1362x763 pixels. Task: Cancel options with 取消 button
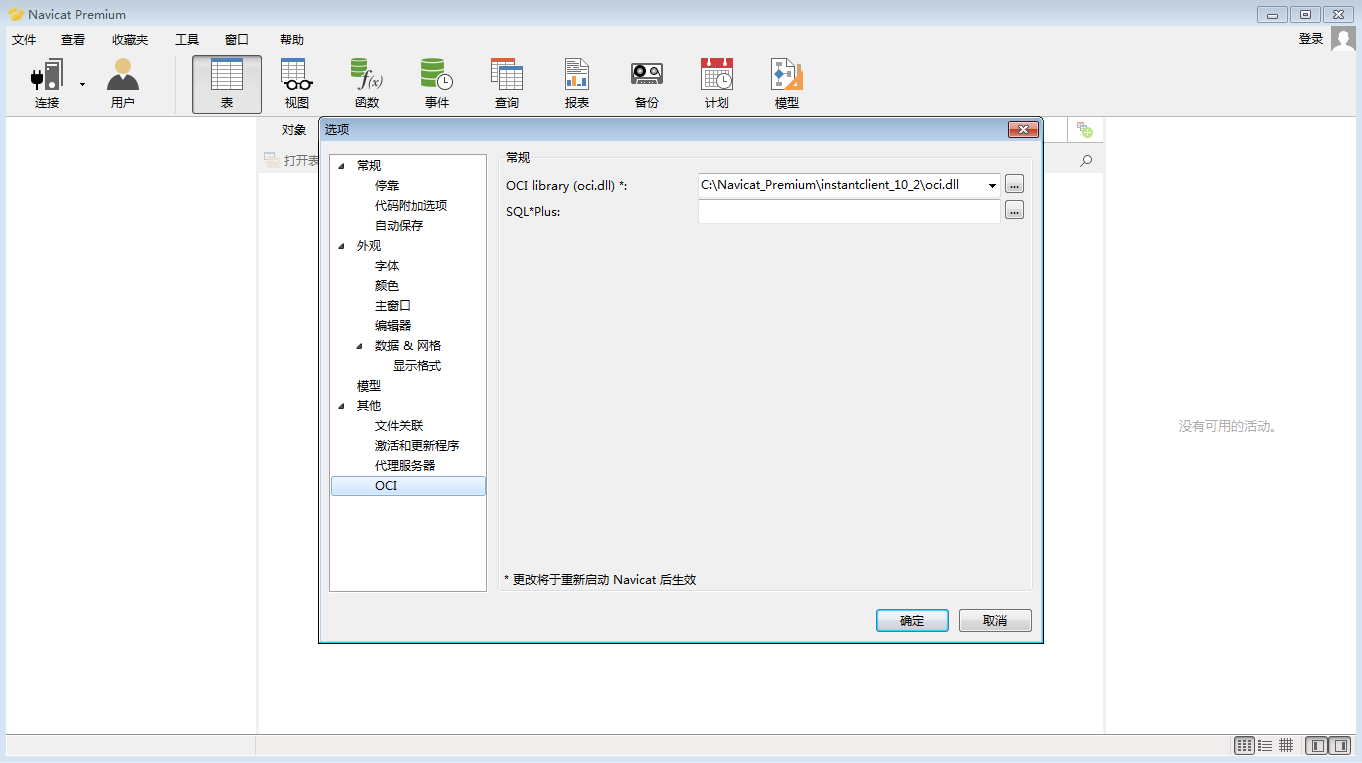pyautogui.click(x=995, y=620)
